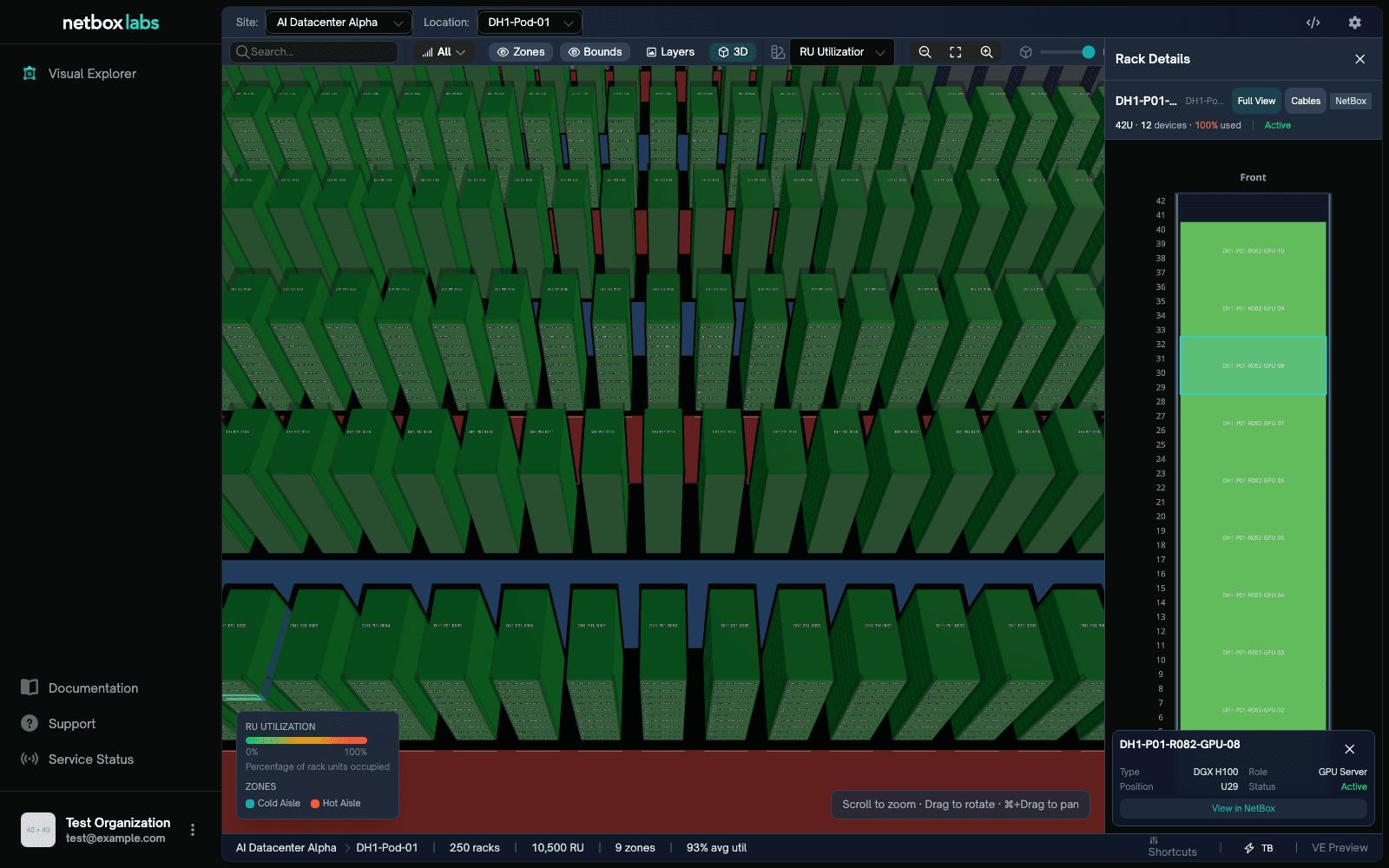Image resolution: width=1389 pixels, height=868 pixels.
Task: Open the Site dropdown AI Datacenter Alpha
Action: (x=339, y=23)
